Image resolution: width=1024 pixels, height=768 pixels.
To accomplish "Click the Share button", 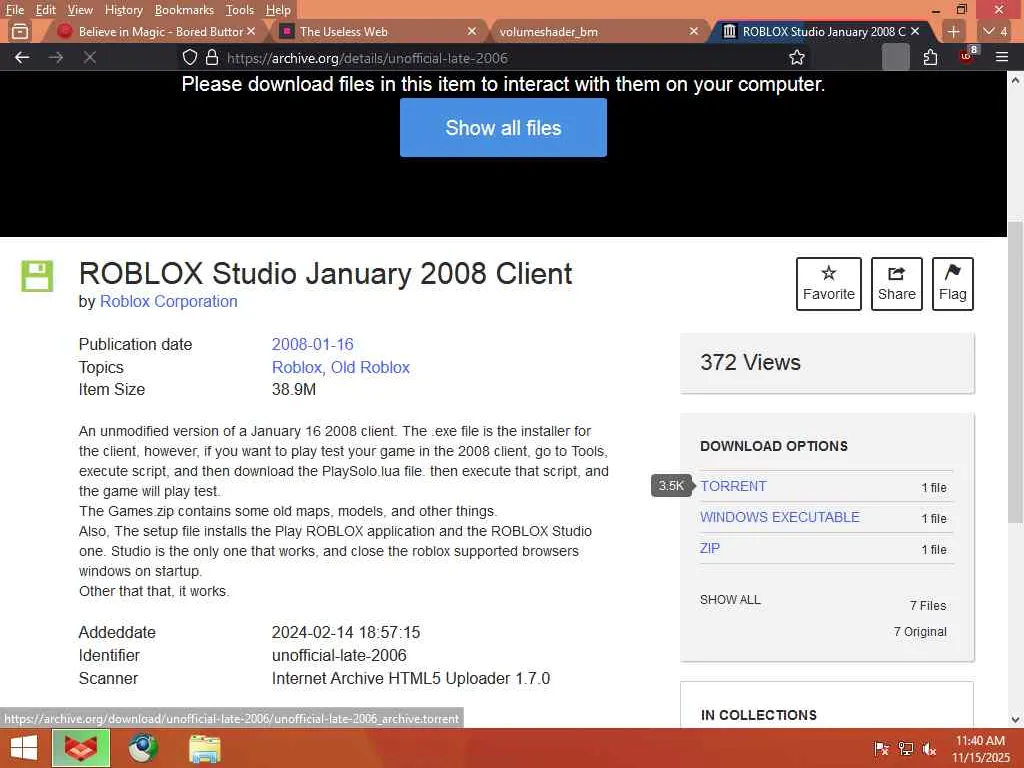I will click(897, 283).
